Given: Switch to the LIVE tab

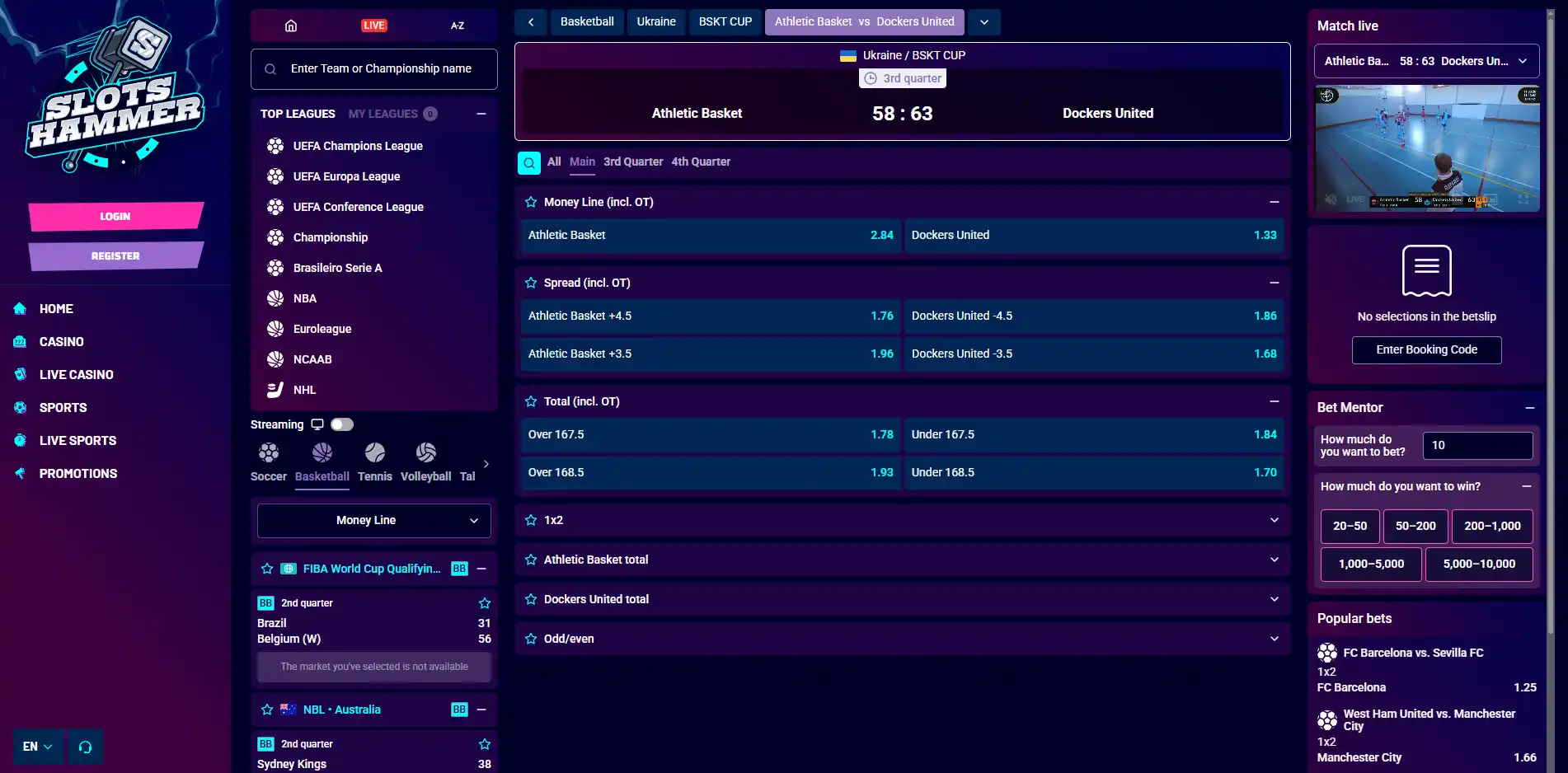Looking at the screenshot, I should pos(374,26).
